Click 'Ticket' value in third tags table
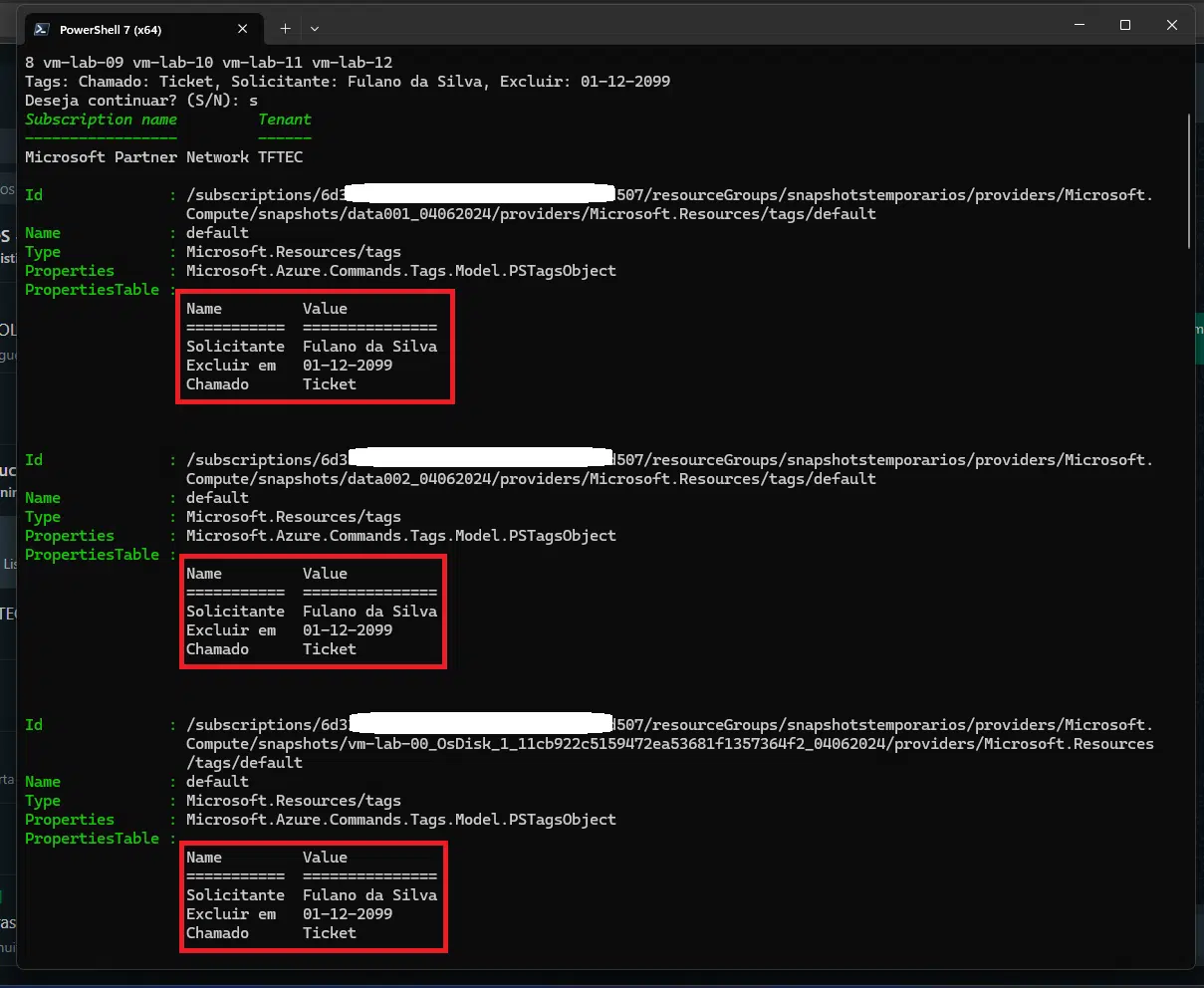The height and width of the screenshot is (988, 1204). (x=329, y=933)
